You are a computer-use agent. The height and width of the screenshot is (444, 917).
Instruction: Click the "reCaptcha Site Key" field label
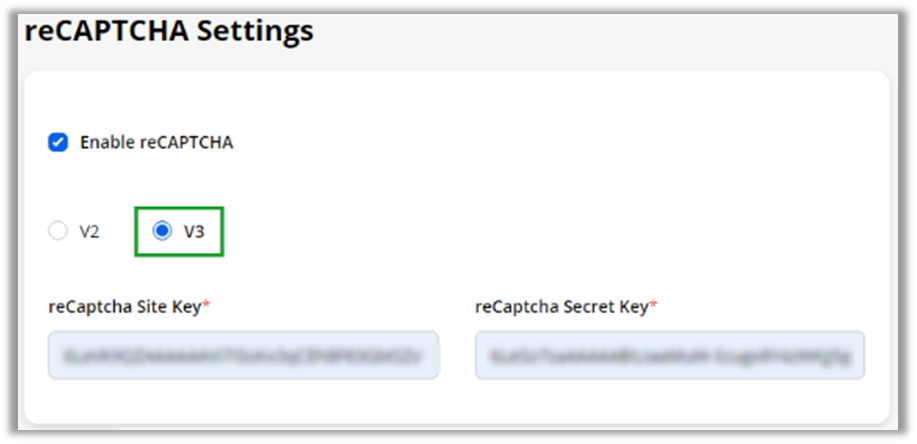[x=124, y=307]
